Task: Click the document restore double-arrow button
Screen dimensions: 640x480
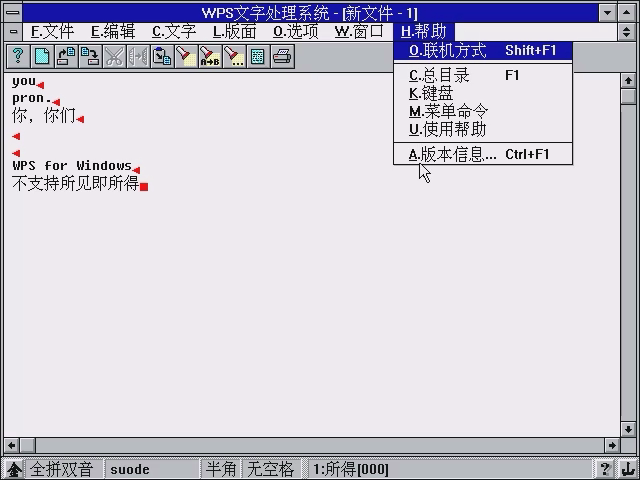Action: [x=627, y=32]
